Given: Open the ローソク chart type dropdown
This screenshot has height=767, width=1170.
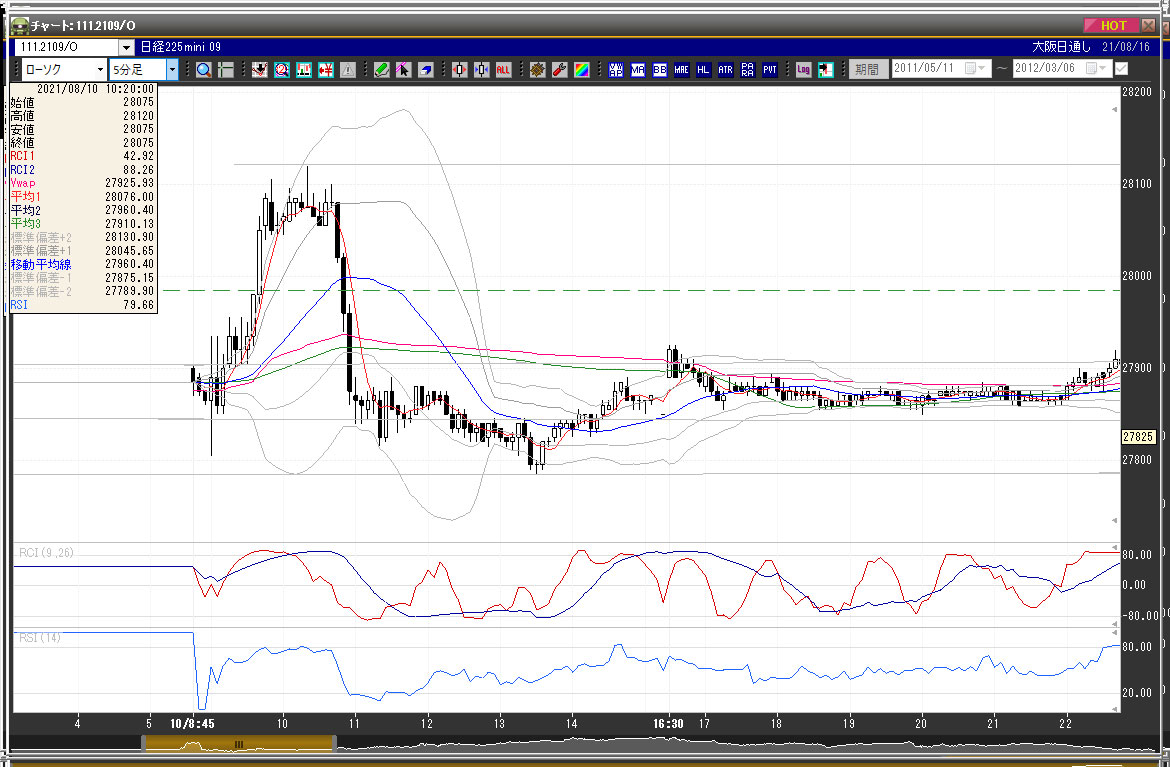Looking at the screenshot, I should click(x=100, y=69).
